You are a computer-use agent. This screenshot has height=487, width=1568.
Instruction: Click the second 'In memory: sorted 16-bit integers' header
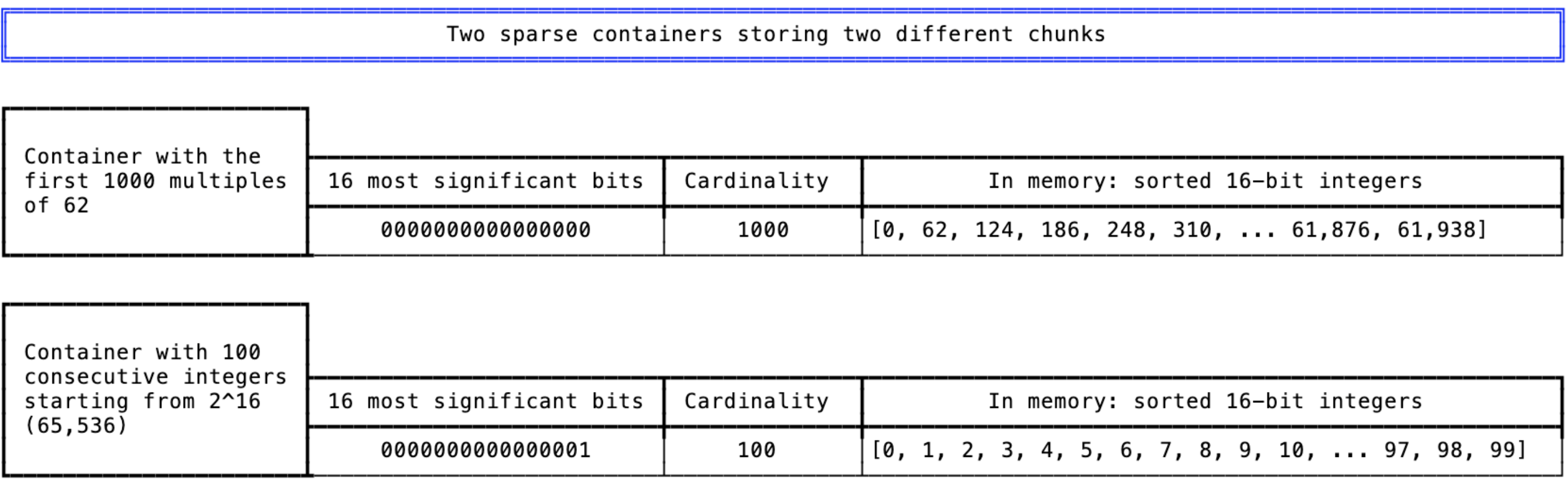1212,402
